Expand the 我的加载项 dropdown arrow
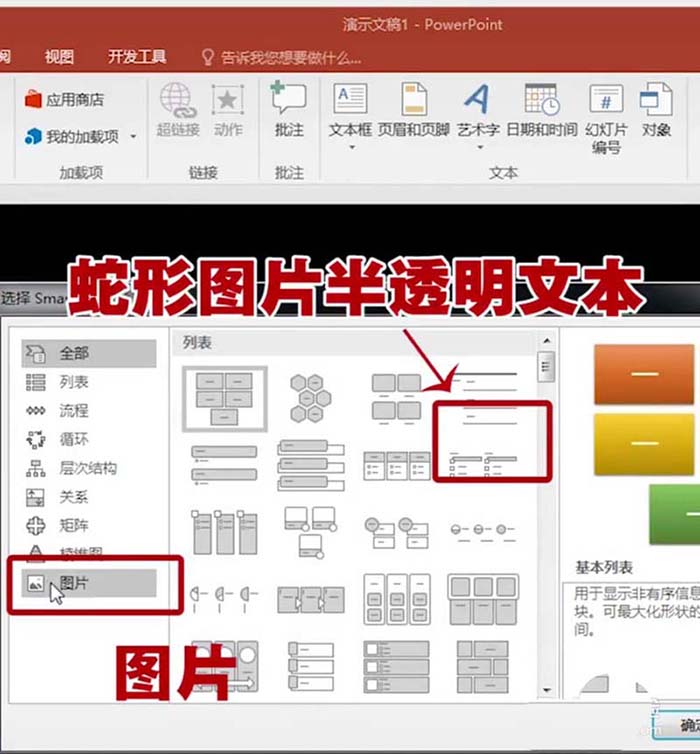 [x=133, y=137]
